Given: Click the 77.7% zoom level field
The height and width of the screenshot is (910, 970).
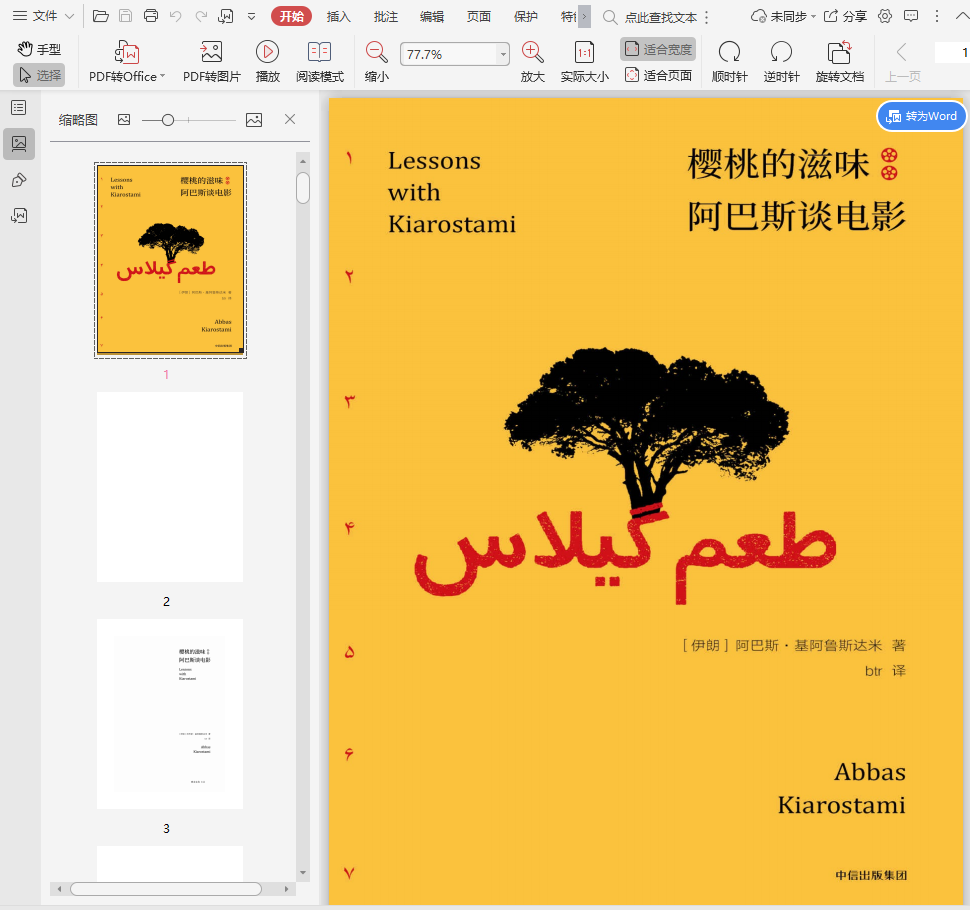Looking at the screenshot, I should [449, 54].
